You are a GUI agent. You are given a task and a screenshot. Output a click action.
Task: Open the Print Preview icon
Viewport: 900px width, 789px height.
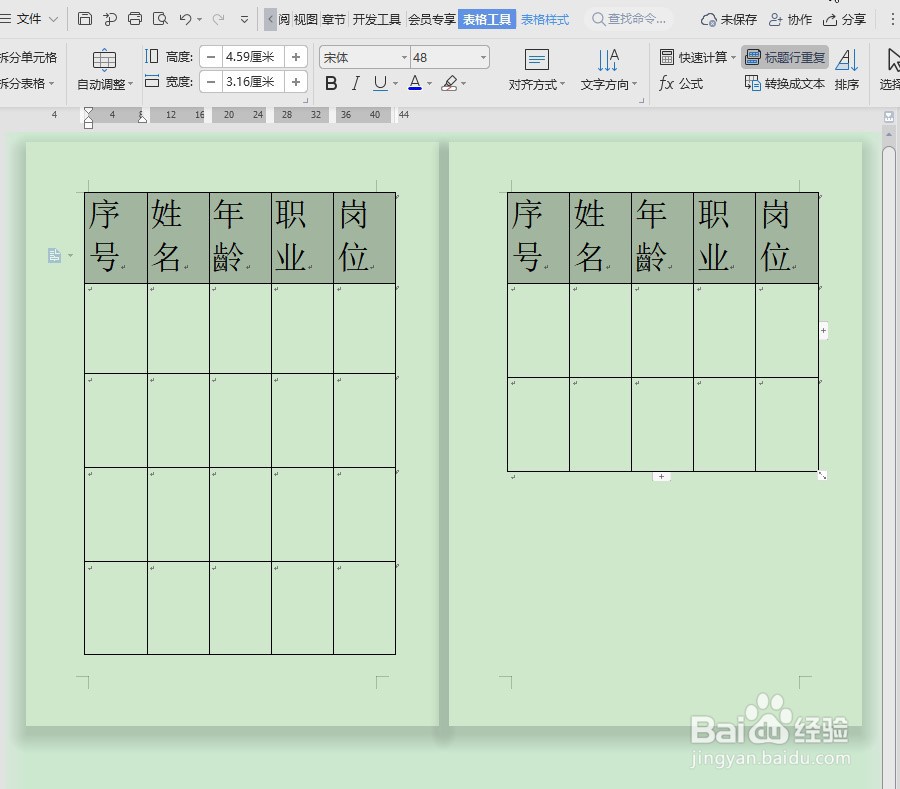click(x=160, y=18)
